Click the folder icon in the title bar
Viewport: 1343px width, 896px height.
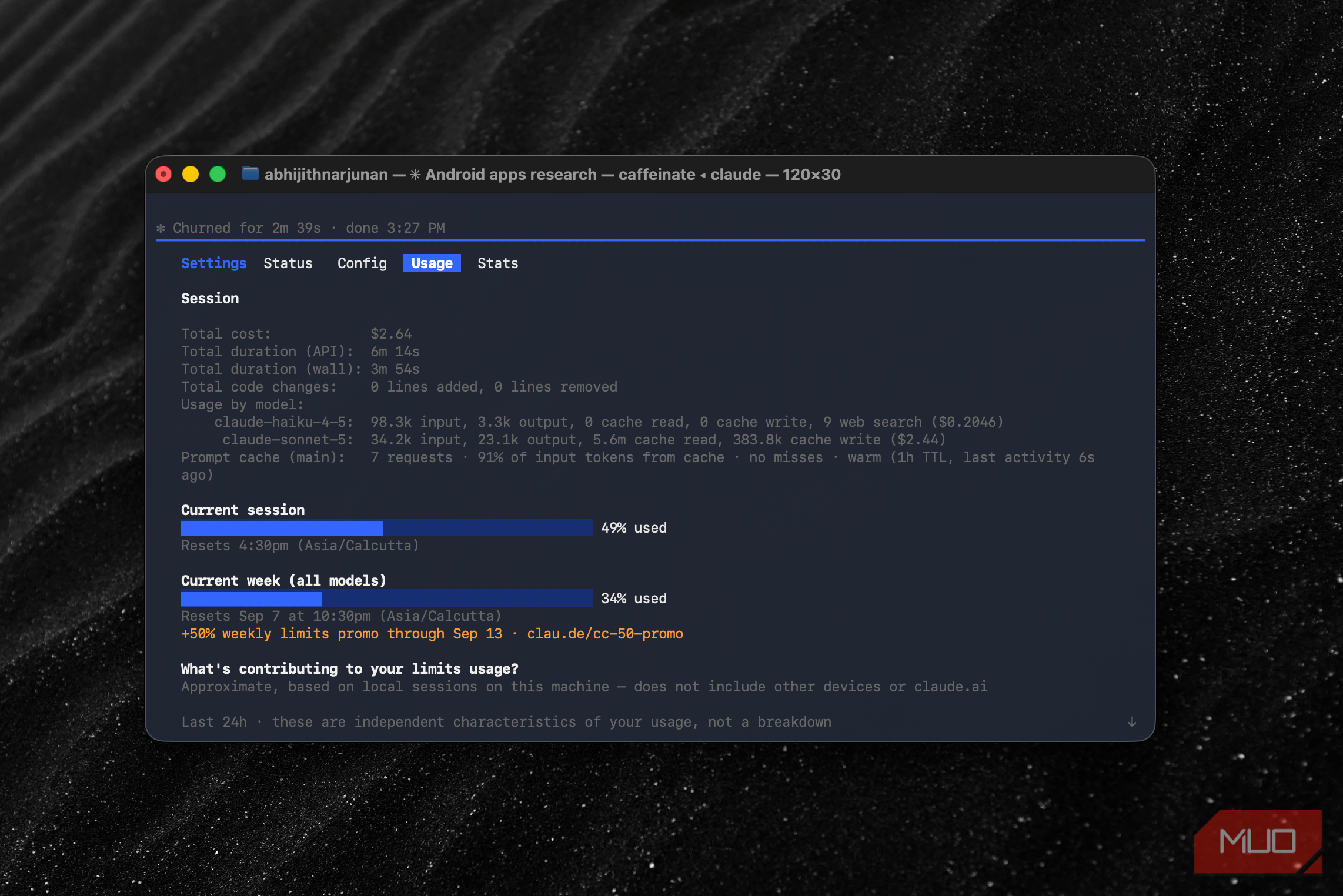coord(250,173)
